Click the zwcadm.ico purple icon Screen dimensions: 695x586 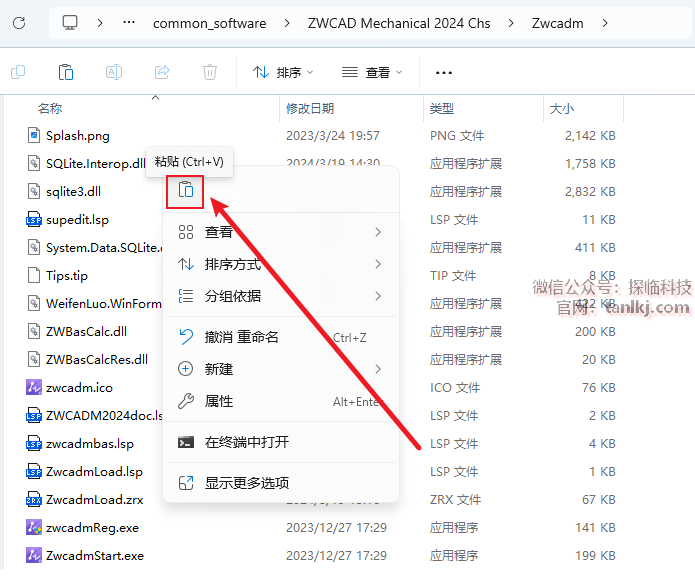point(34,387)
